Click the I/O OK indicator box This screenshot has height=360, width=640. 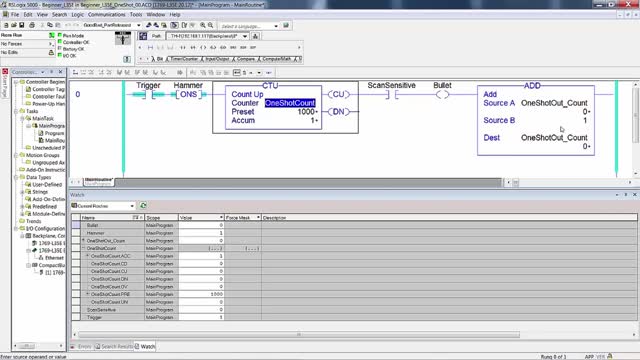60,55
